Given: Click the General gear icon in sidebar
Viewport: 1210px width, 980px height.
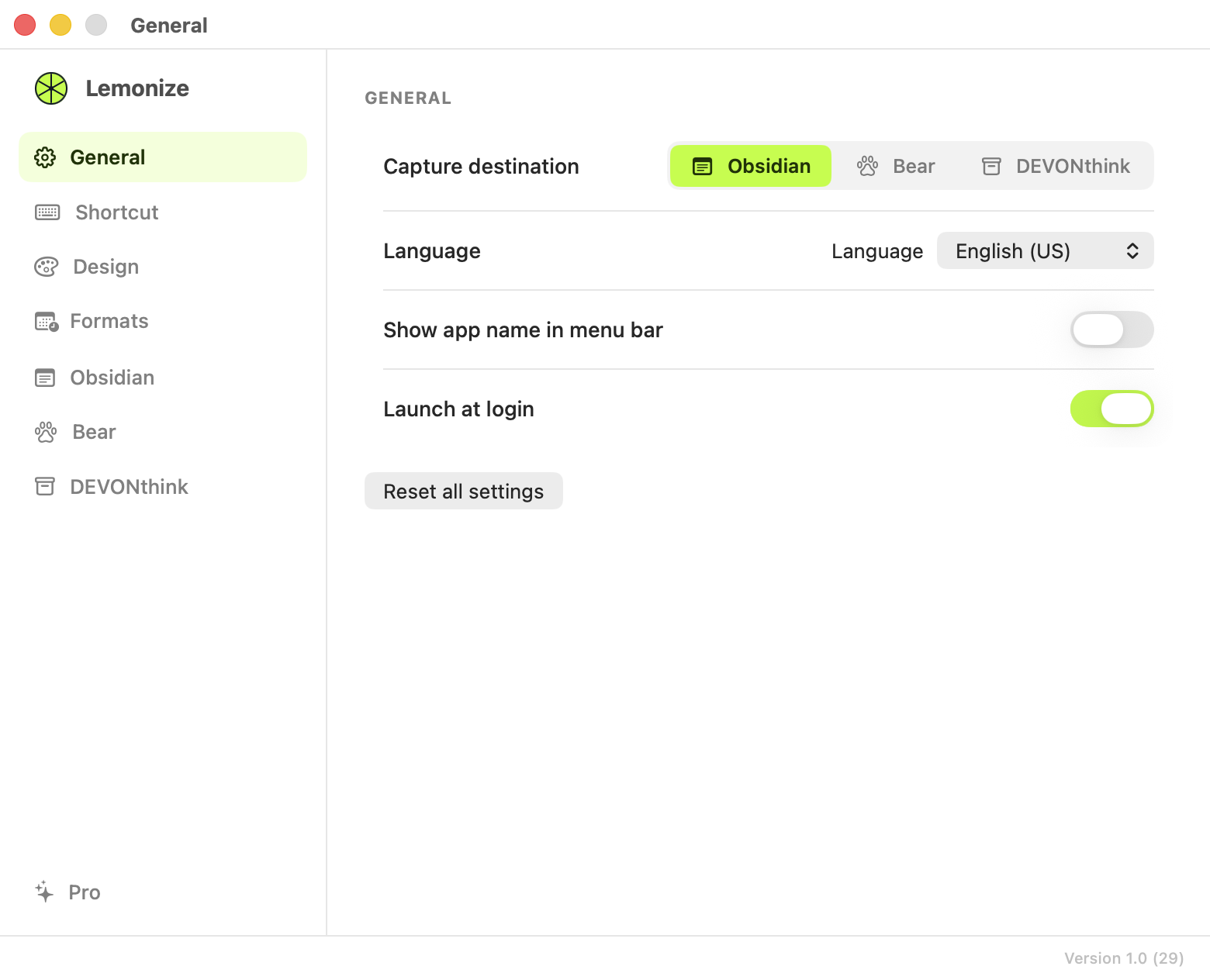Looking at the screenshot, I should tap(45, 157).
